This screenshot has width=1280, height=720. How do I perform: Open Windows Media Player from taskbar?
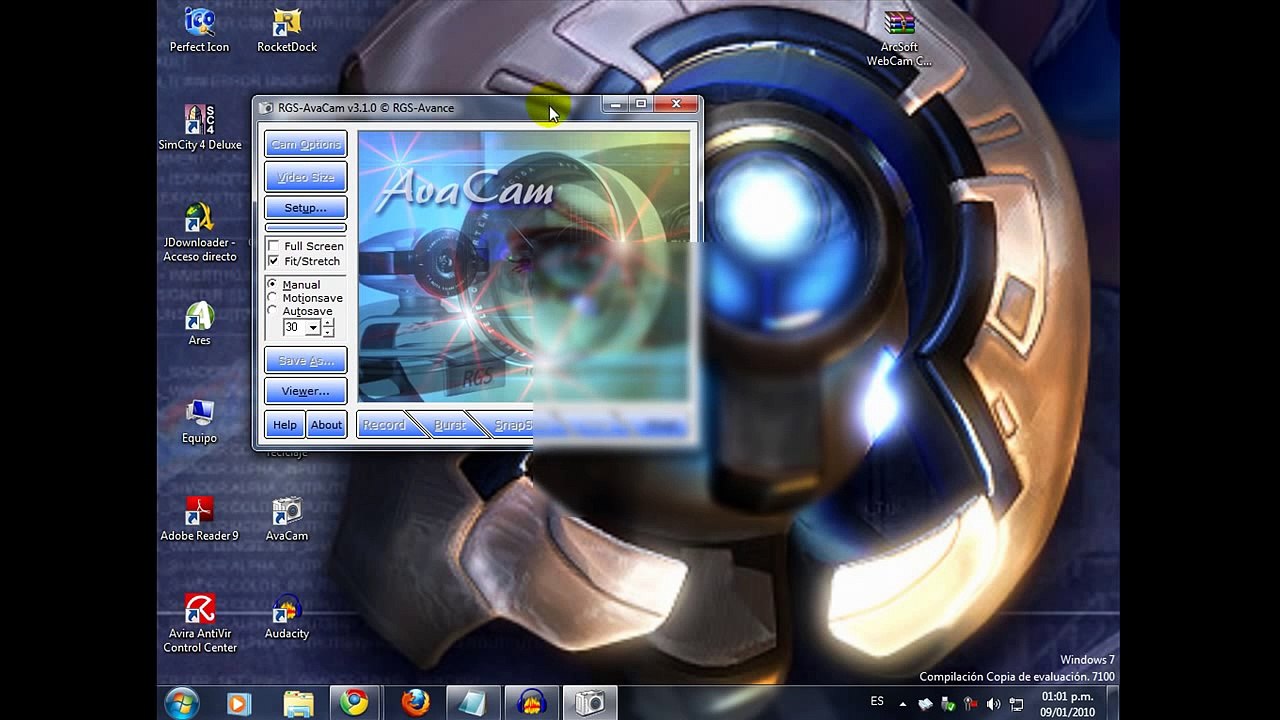(239, 704)
